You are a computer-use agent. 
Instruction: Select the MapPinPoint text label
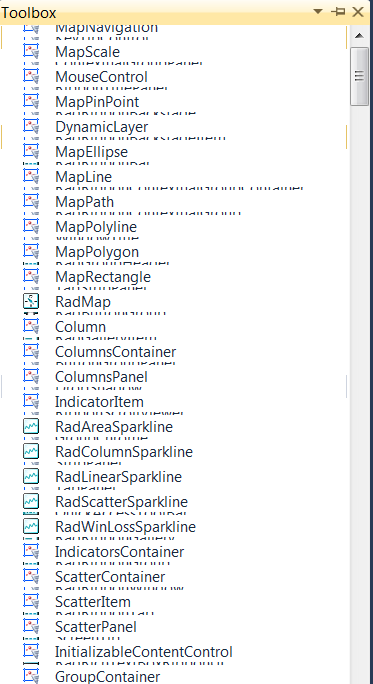click(x=97, y=102)
